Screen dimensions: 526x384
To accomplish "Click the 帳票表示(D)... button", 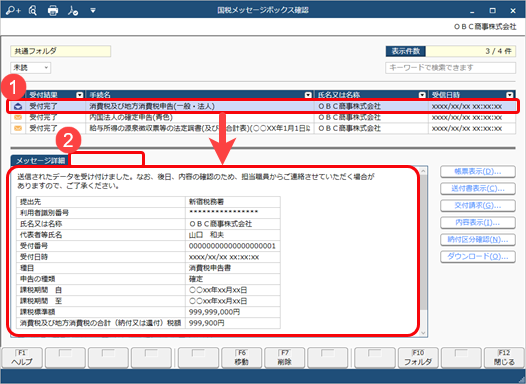I will [478, 172].
